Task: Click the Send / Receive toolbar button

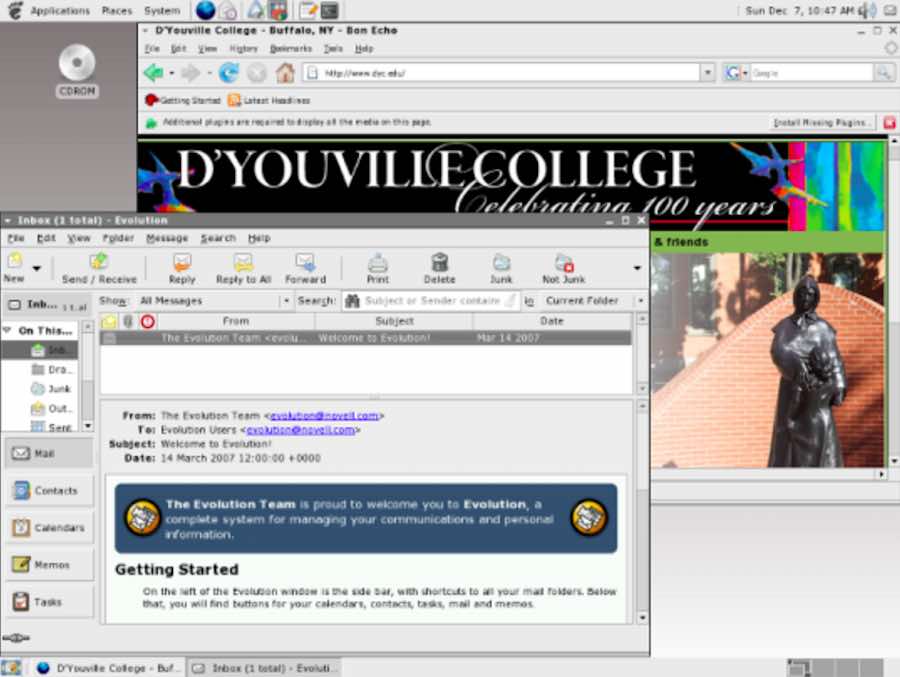Action: coord(100,268)
